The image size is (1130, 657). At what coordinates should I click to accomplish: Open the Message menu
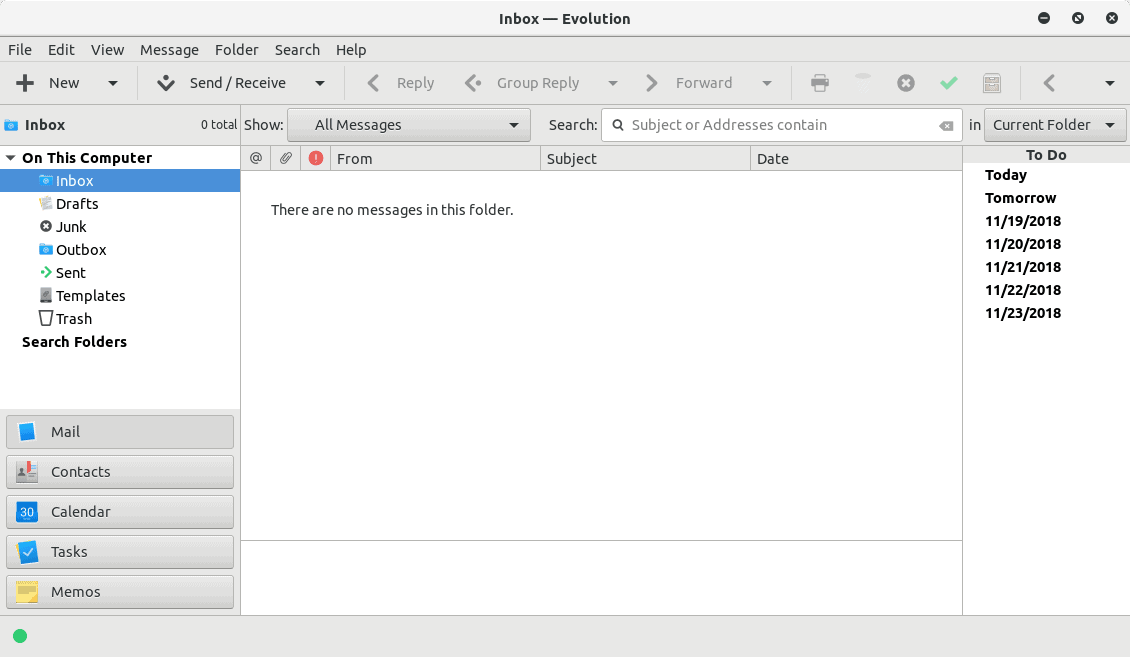tap(169, 50)
